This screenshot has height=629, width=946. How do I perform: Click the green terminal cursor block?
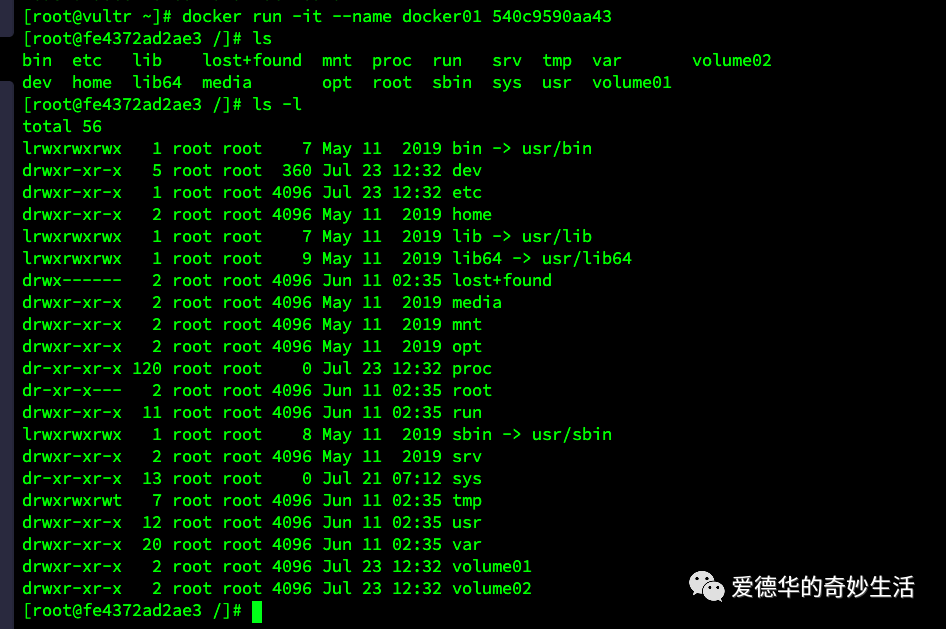[257, 612]
